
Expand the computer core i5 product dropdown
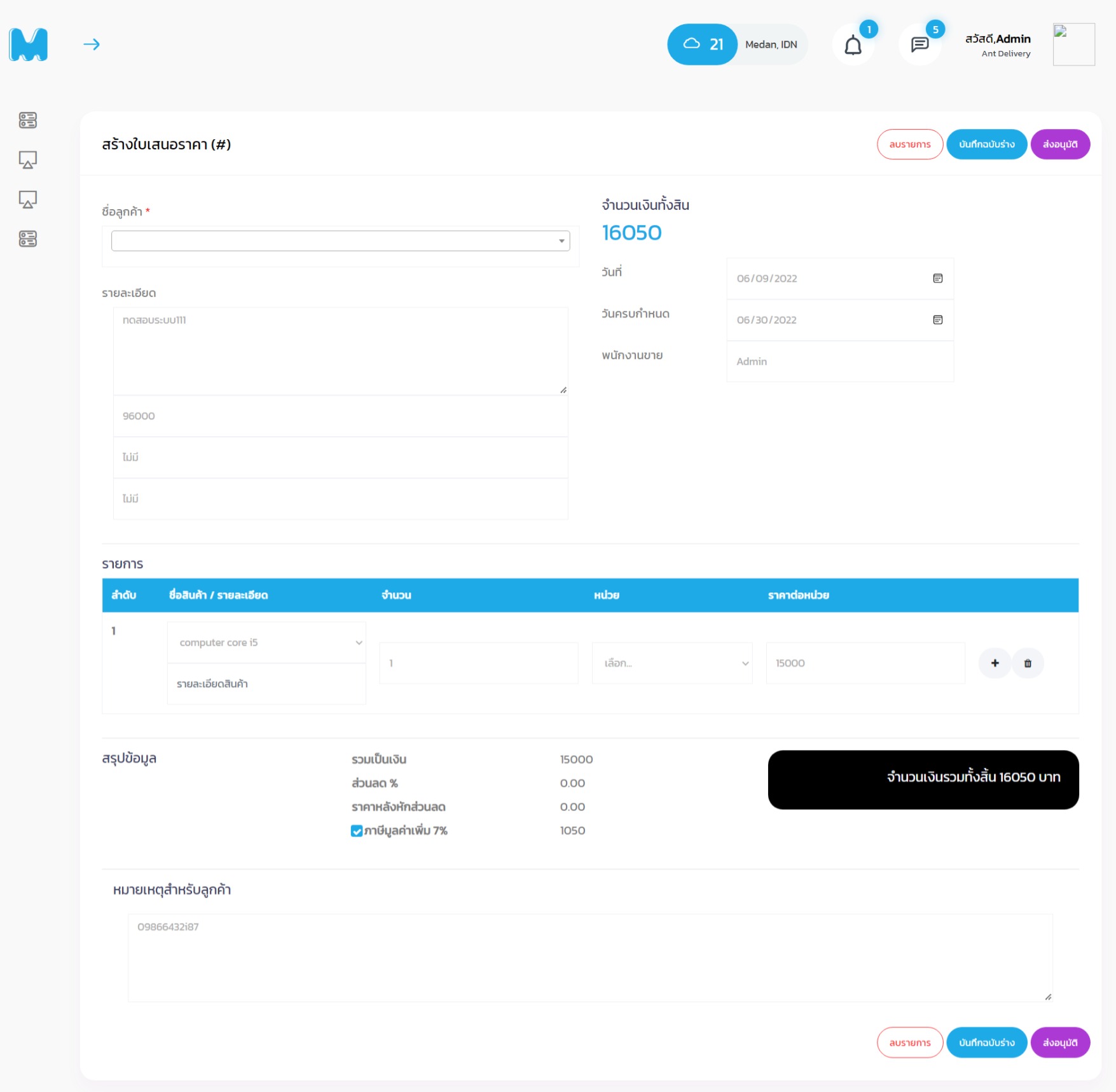click(266, 643)
